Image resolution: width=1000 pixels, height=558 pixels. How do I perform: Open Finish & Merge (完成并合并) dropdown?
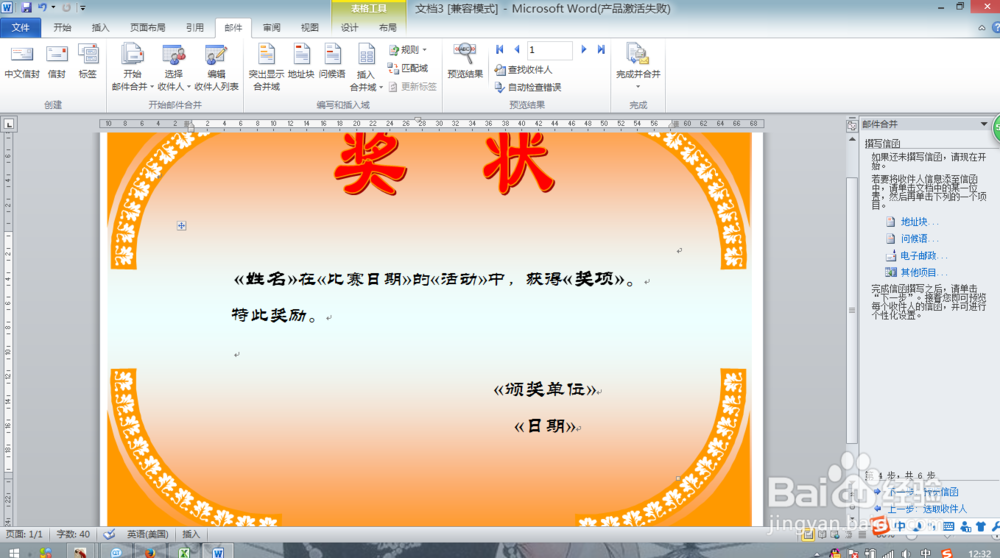(638, 66)
